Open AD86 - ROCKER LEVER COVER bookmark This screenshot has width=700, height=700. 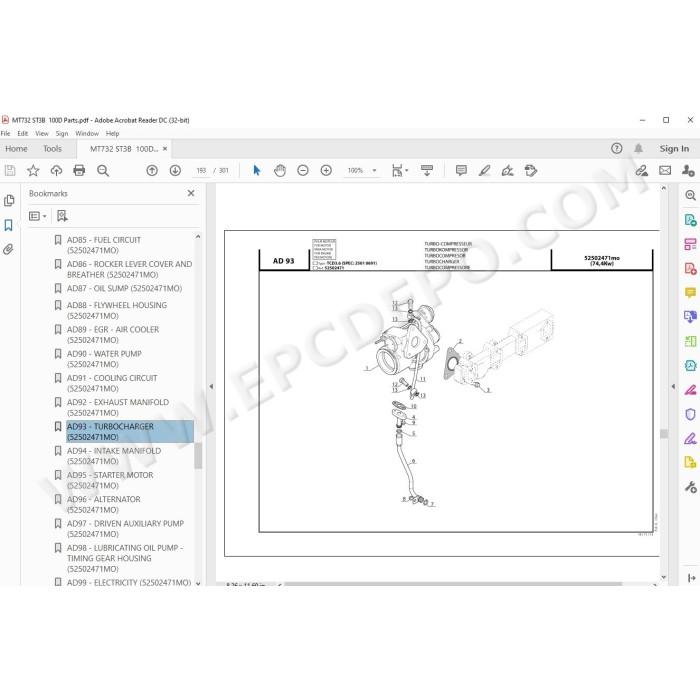click(x=129, y=269)
